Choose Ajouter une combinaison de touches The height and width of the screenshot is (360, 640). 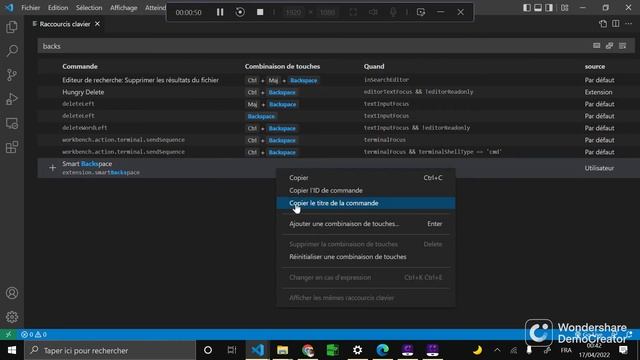(x=366, y=224)
